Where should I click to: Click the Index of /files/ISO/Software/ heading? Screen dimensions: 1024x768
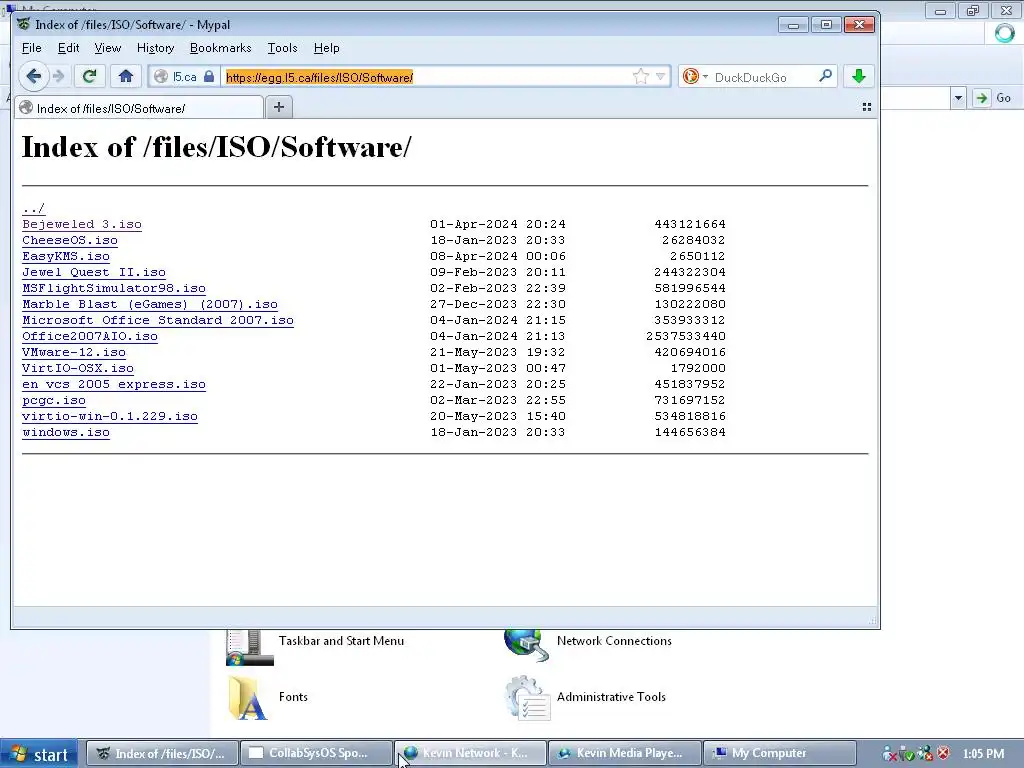217,146
